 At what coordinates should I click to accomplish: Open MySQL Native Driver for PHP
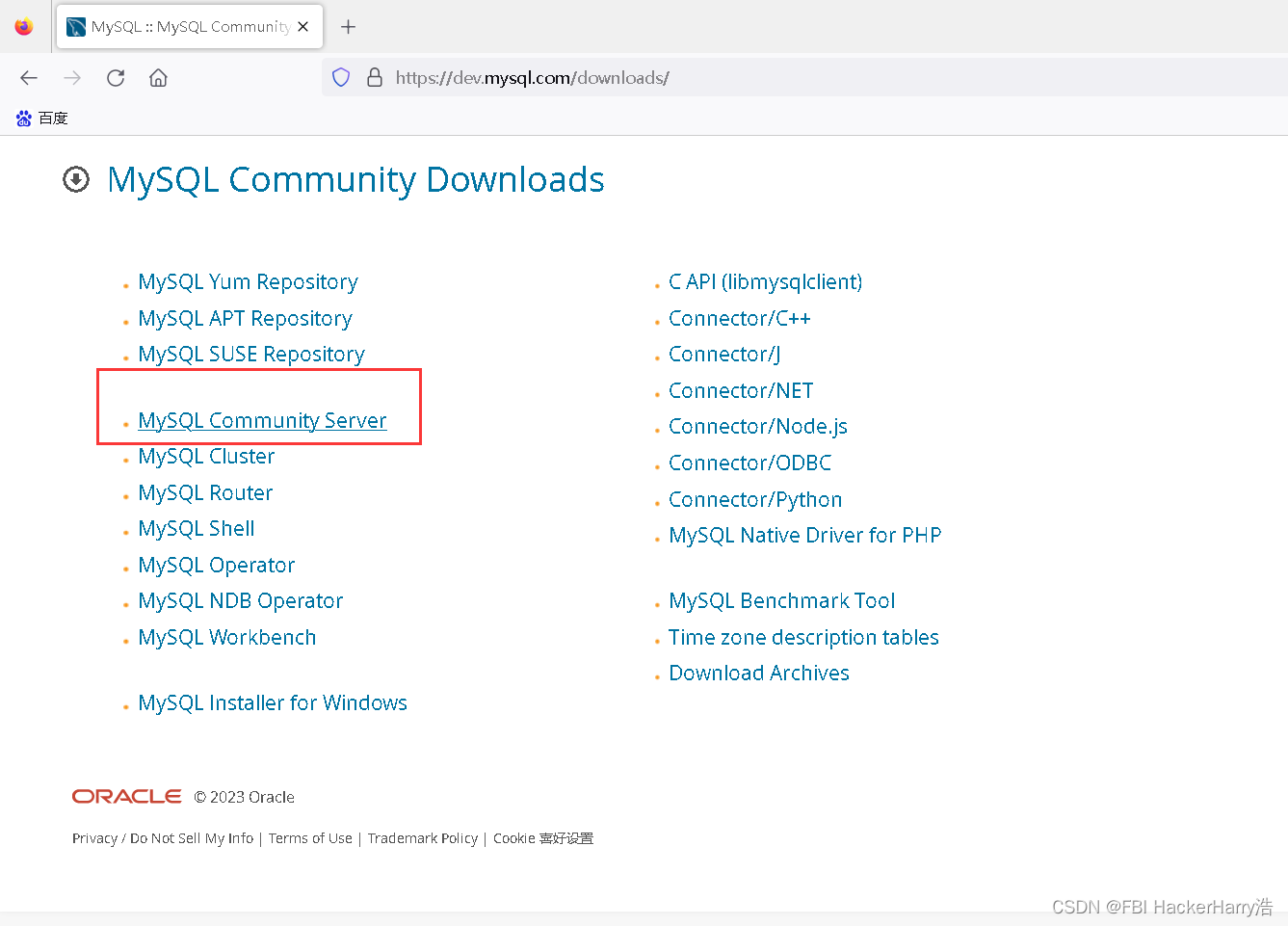pos(805,536)
